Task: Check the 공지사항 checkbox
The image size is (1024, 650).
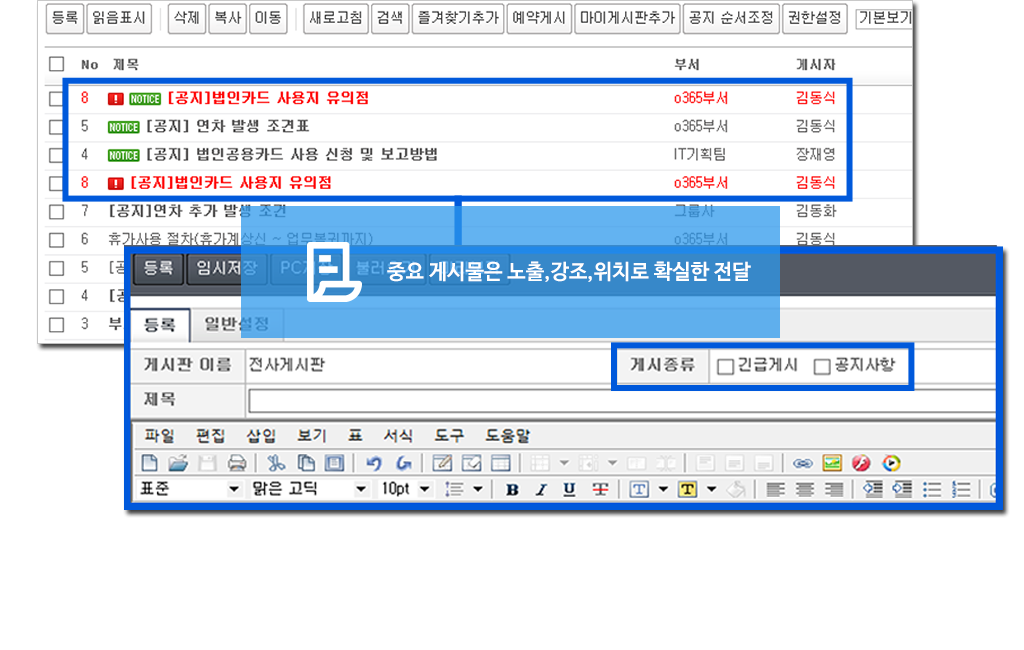Action: [x=822, y=367]
